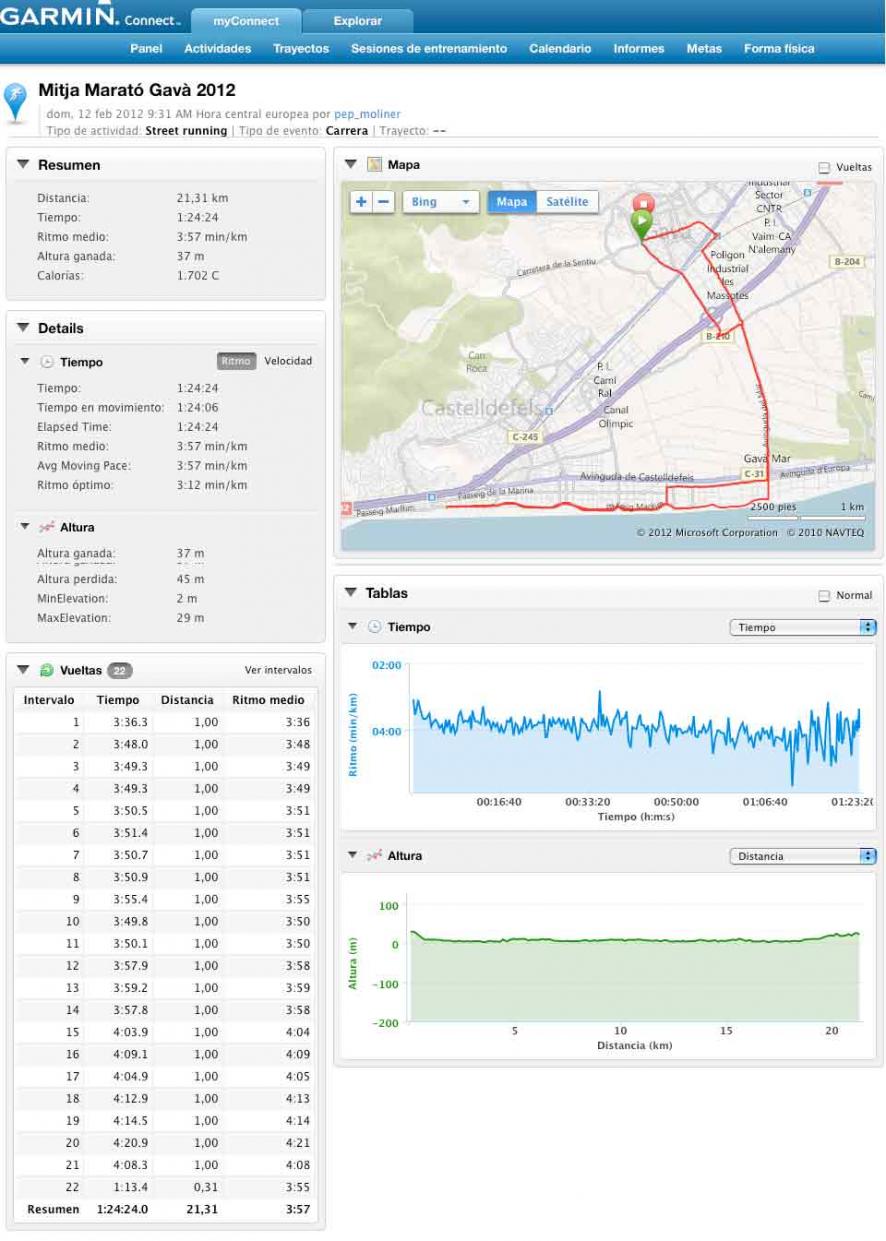Click the map icon beside Mapa heading
The image size is (886, 1241).
click(375, 164)
